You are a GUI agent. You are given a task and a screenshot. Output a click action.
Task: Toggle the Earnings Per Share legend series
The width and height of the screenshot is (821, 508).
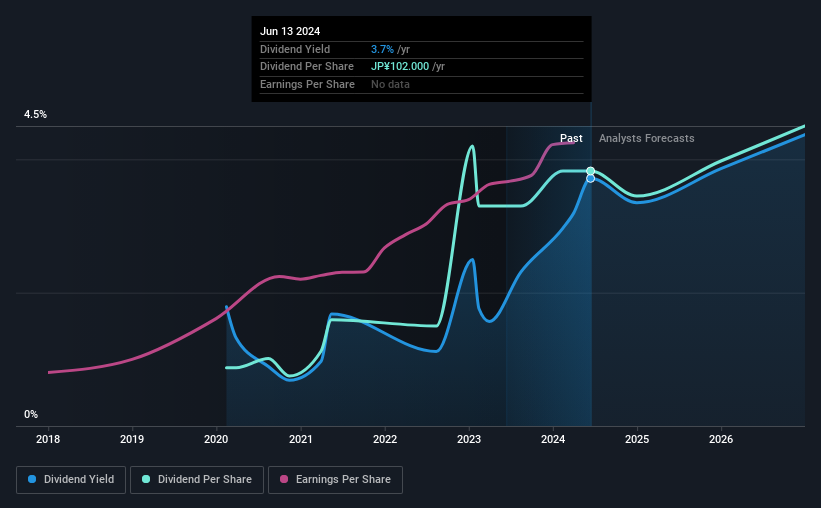[x=335, y=480]
